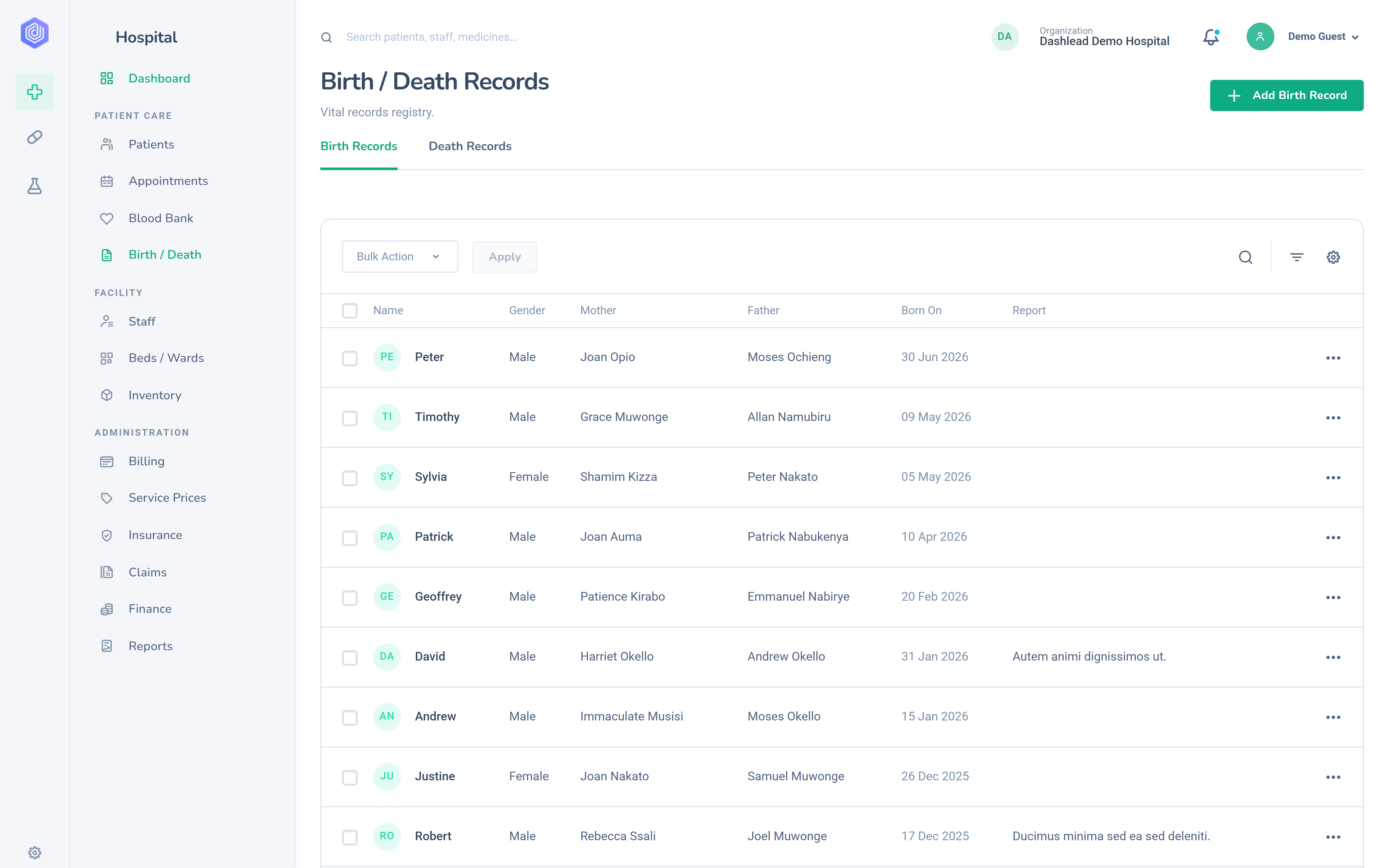Open actions menu for Peter's row
Viewport: 1389px width, 868px height.
pos(1333,358)
